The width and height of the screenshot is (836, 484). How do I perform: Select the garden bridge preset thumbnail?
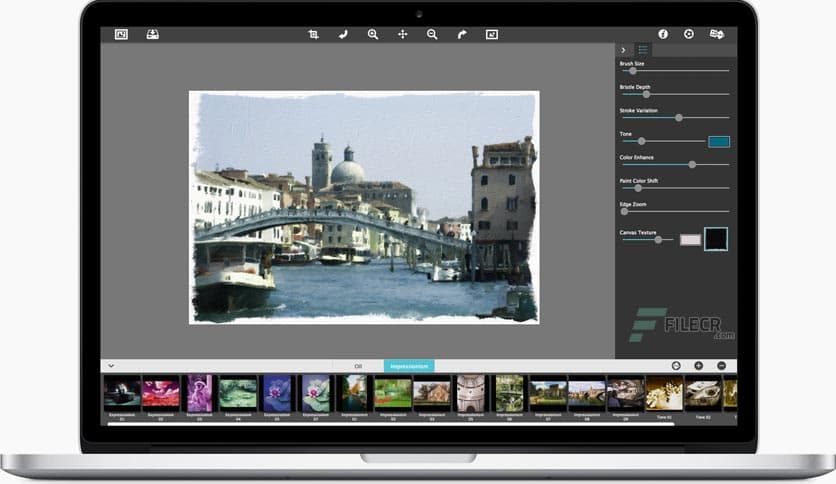[509, 393]
